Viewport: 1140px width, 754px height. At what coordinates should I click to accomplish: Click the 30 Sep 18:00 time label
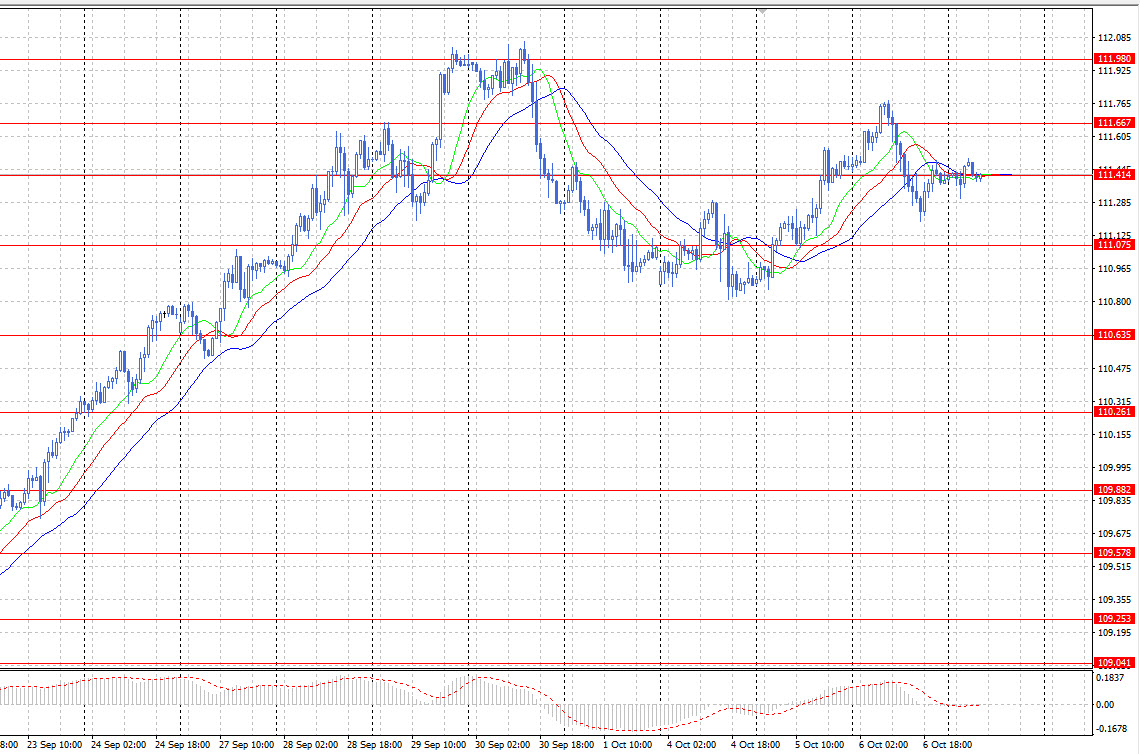[x=566, y=745]
